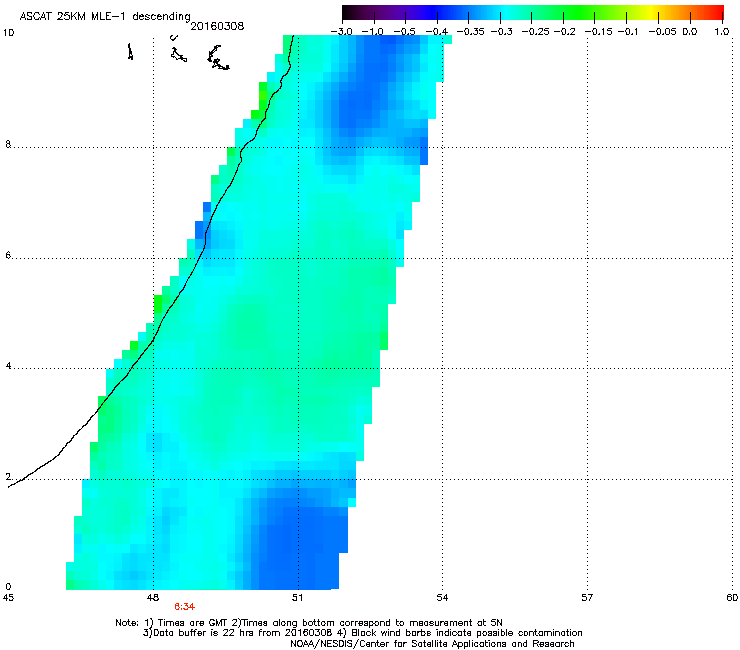Click the longitude axis label 51
The height and width of the screenshot is (650, 740).
pos(297,598)
